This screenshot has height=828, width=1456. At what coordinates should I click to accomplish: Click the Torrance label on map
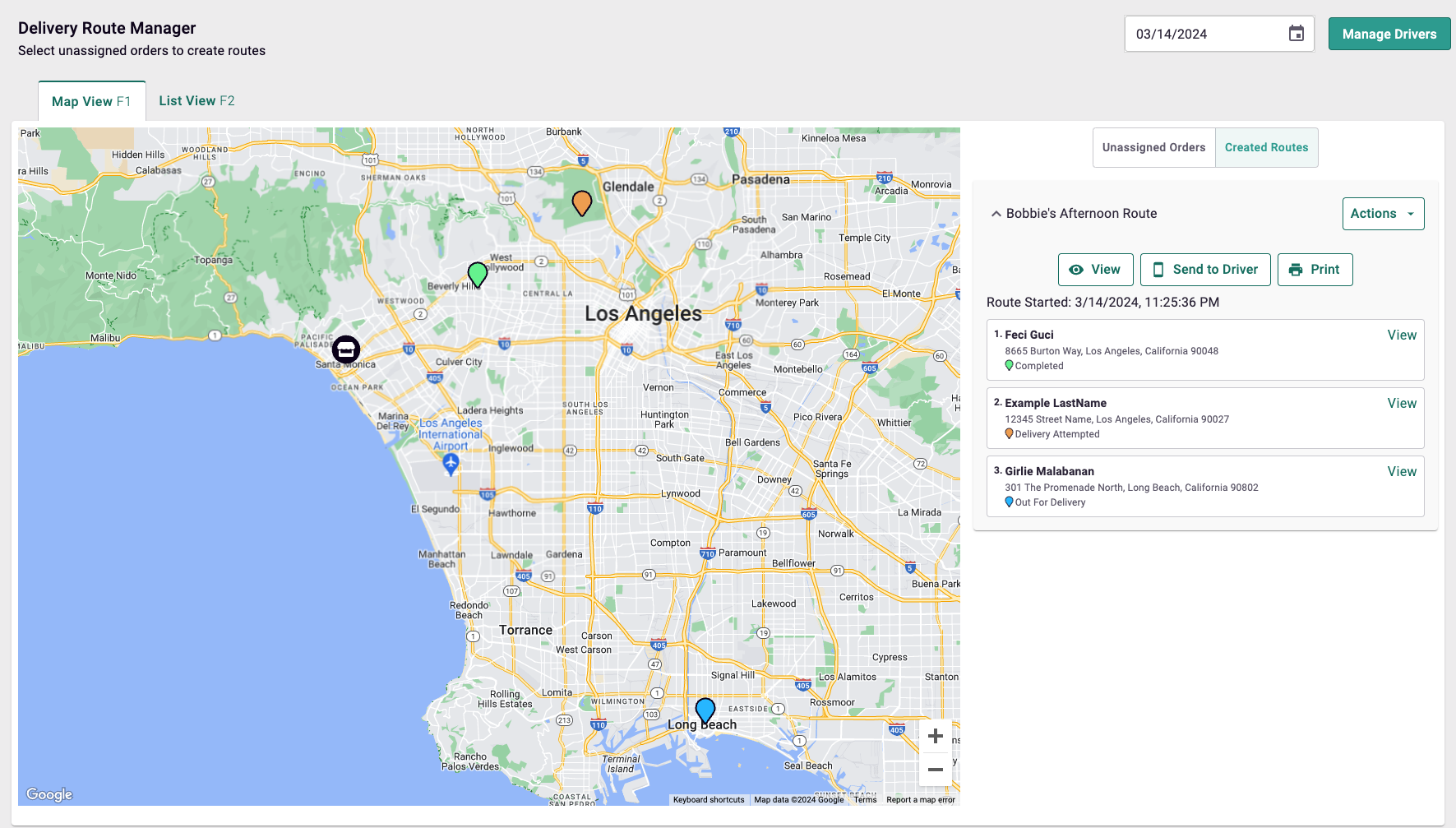point(525,630)
